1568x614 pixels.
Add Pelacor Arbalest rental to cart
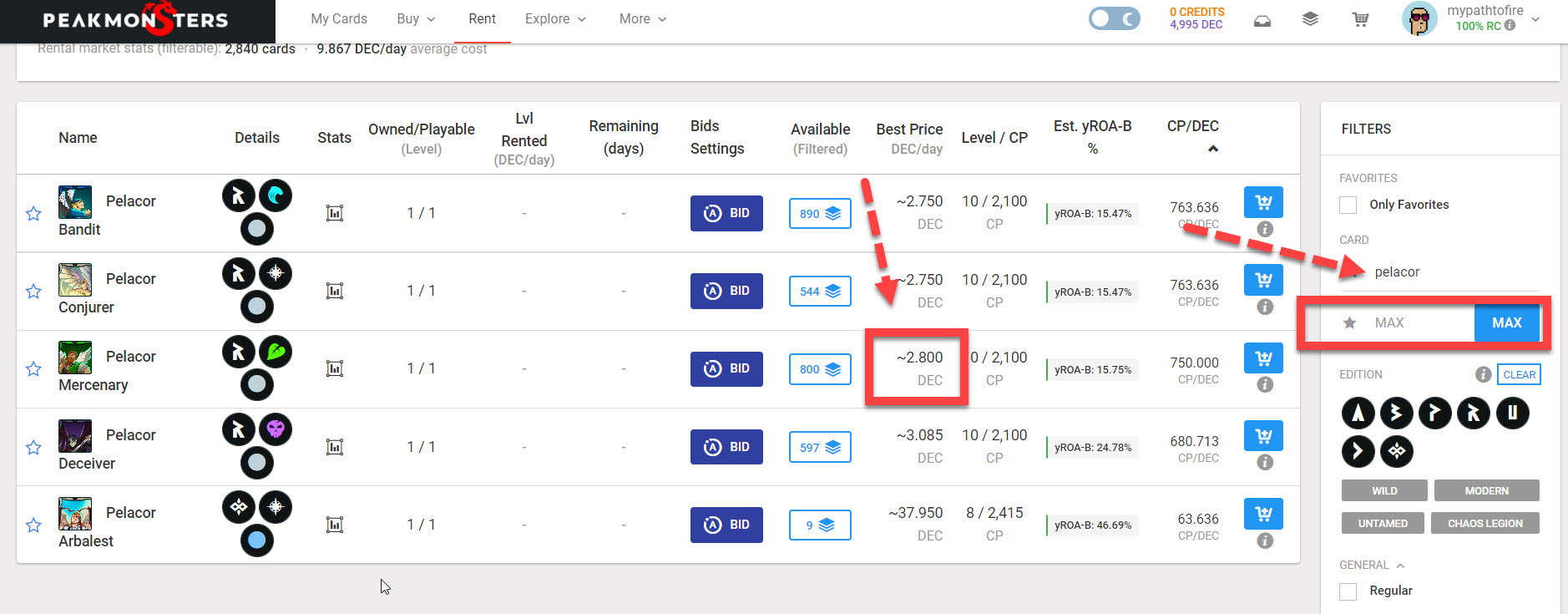coord(1263,514)
